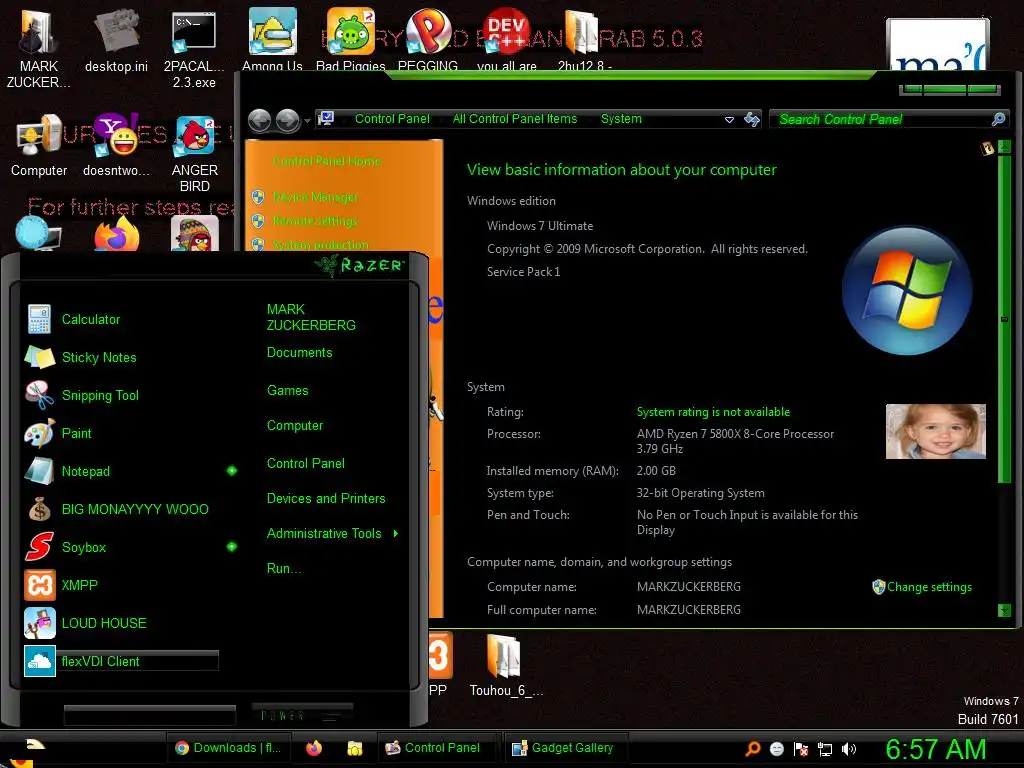Click Firefox icon in the taskbar
The width and height of the screenshot is (1024, 768).
pyautogui.click(x=314, y=748)
